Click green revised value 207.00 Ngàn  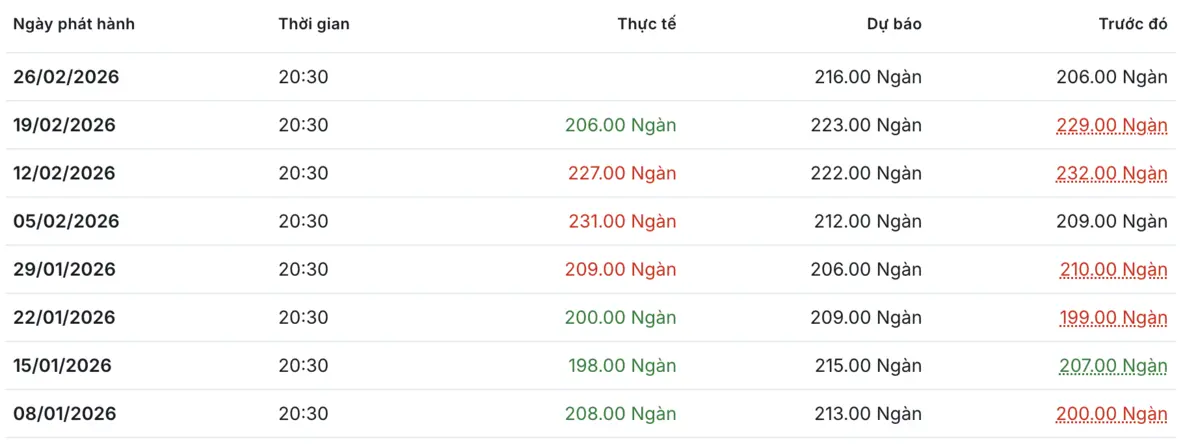pos(1114,365)
